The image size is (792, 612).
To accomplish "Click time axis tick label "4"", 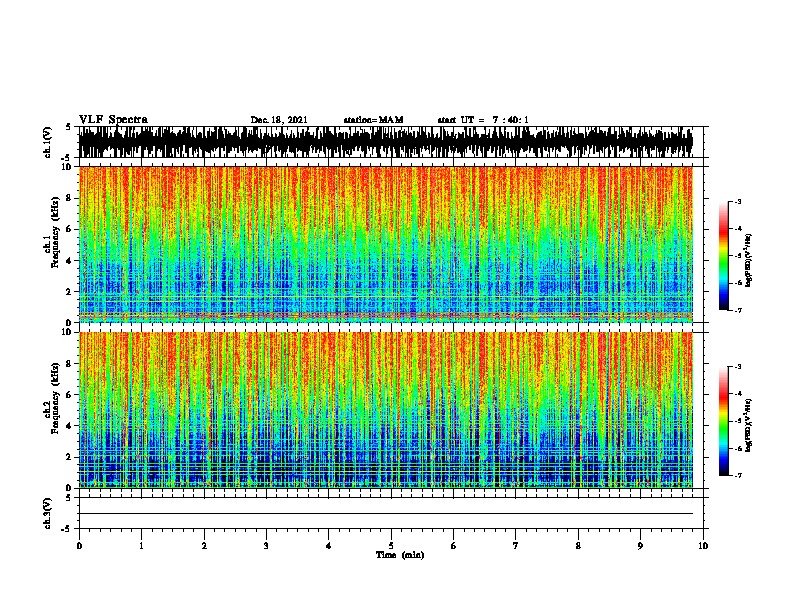I will pyautogui.click(x=329, y=546).
